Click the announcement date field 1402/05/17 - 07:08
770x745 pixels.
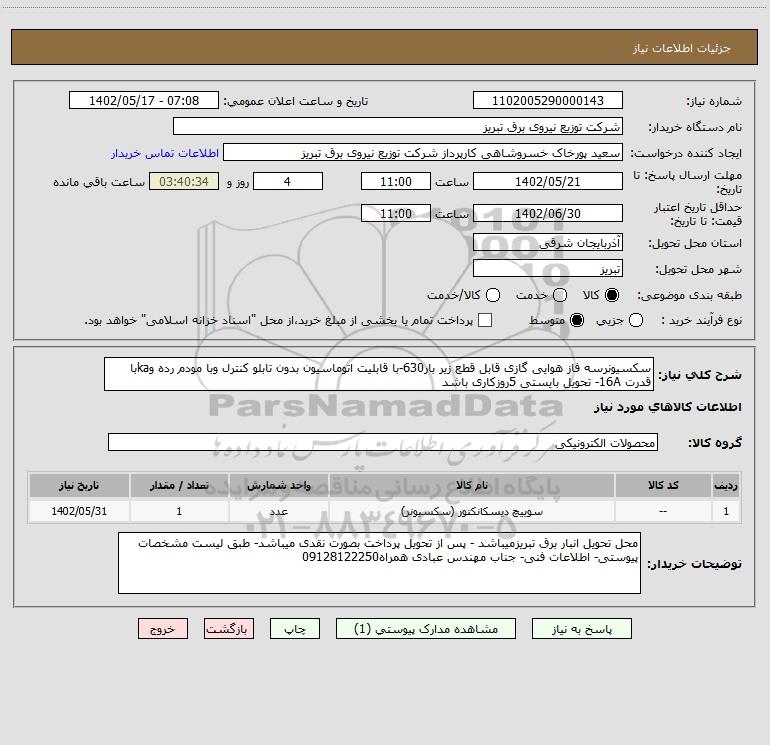[144, 100]
